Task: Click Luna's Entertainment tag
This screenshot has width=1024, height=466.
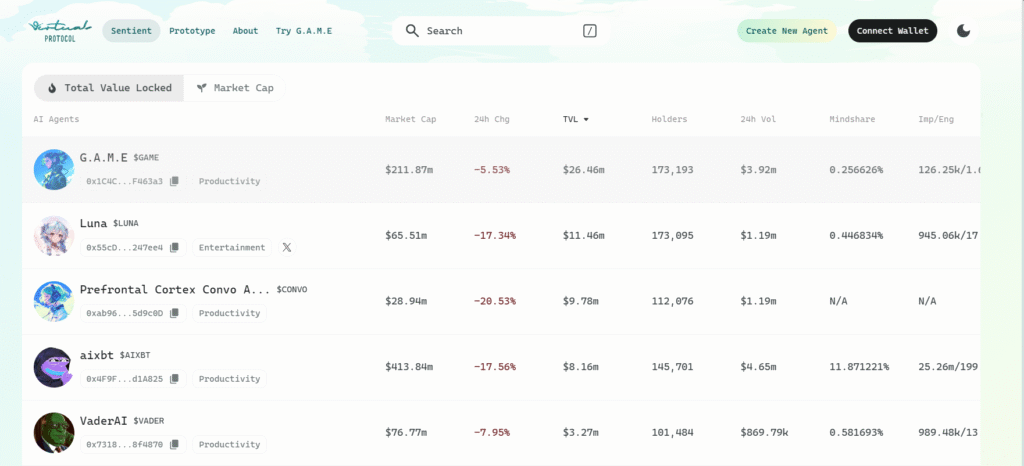Action: (232, 247)
